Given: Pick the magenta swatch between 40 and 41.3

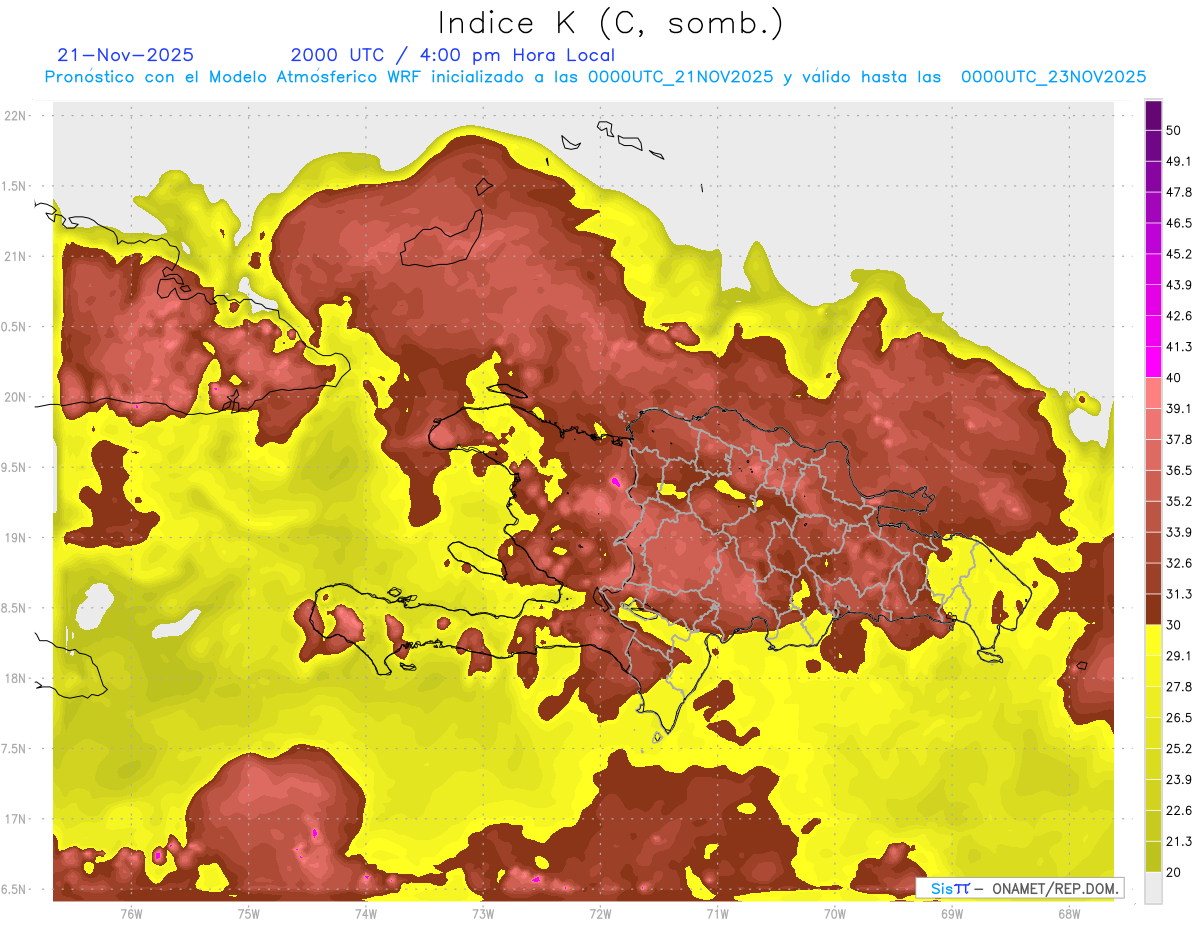Looking at the screenshot, I should (1153, 362).
